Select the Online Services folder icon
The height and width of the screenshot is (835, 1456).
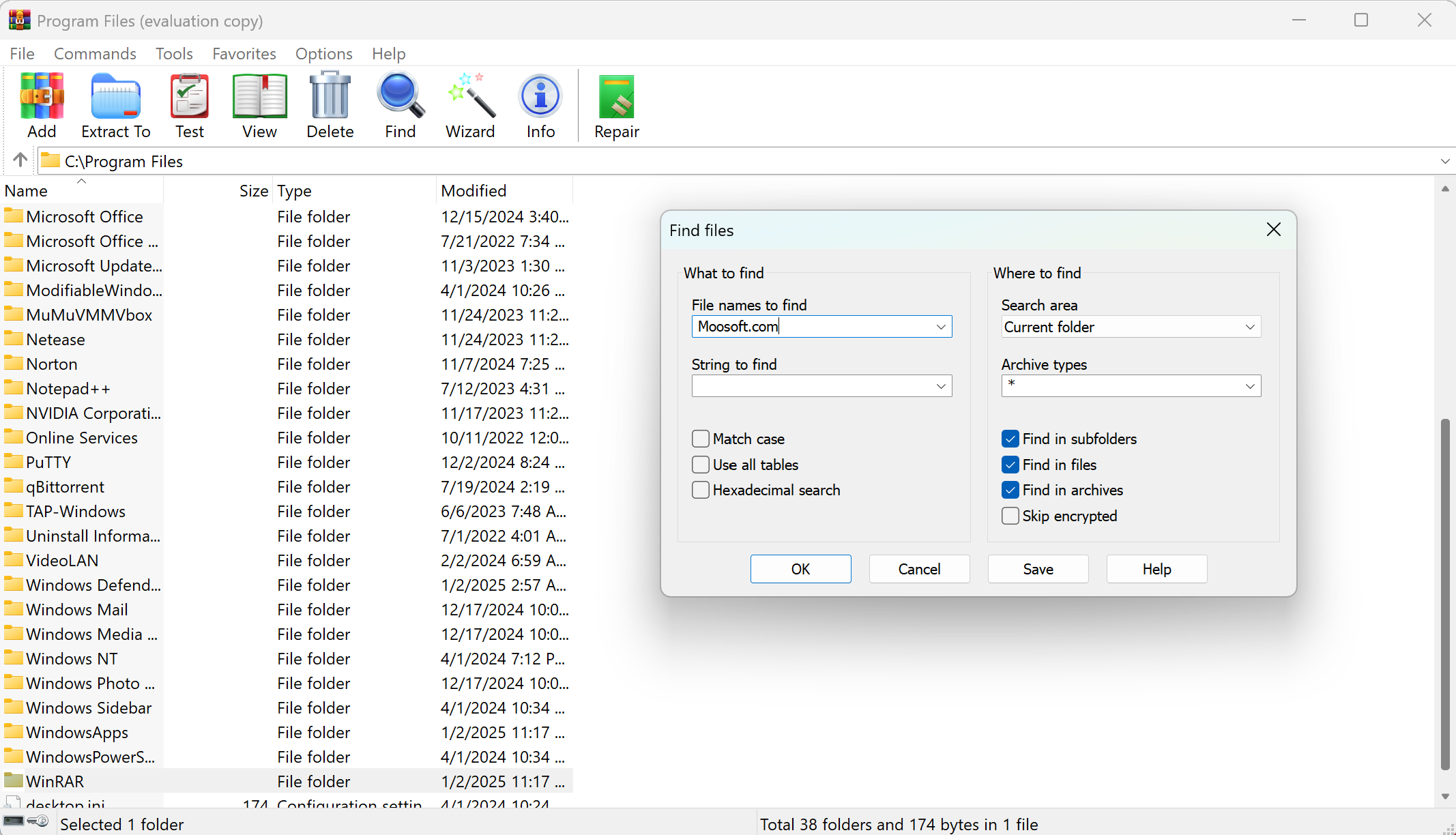(x=14, y=437)
